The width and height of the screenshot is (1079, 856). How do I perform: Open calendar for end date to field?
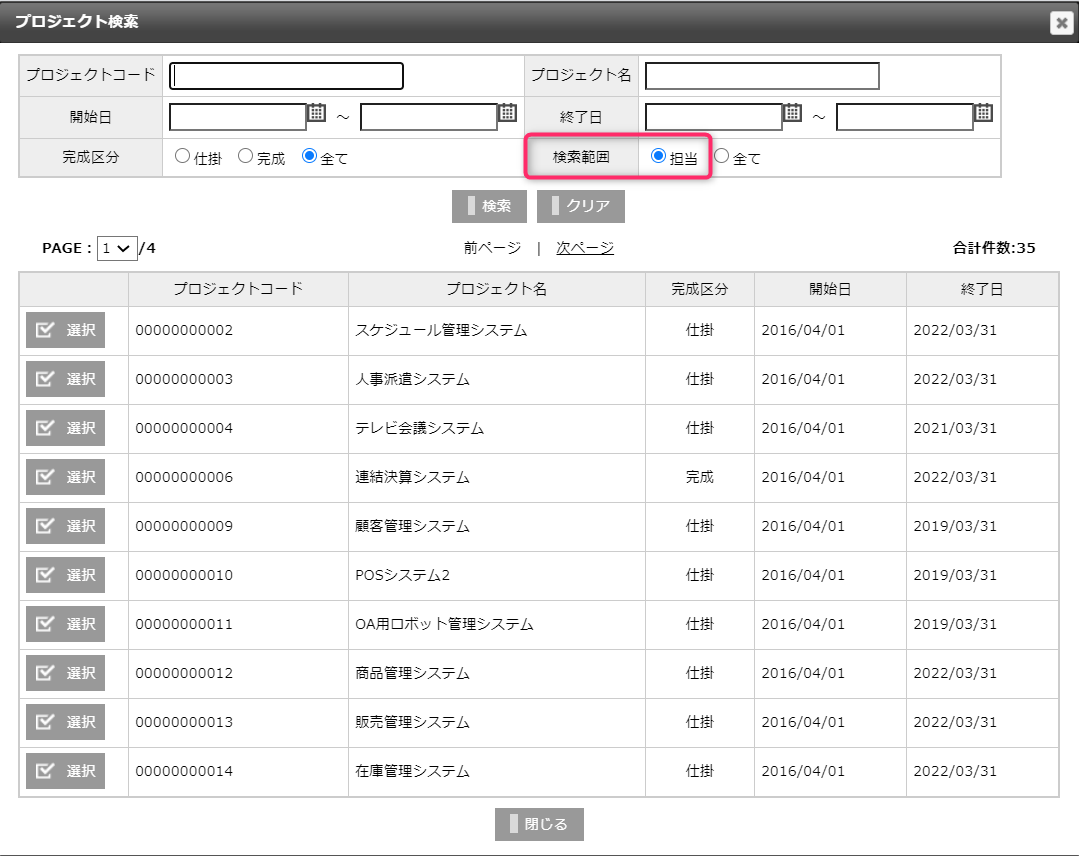tap(984, 113)
